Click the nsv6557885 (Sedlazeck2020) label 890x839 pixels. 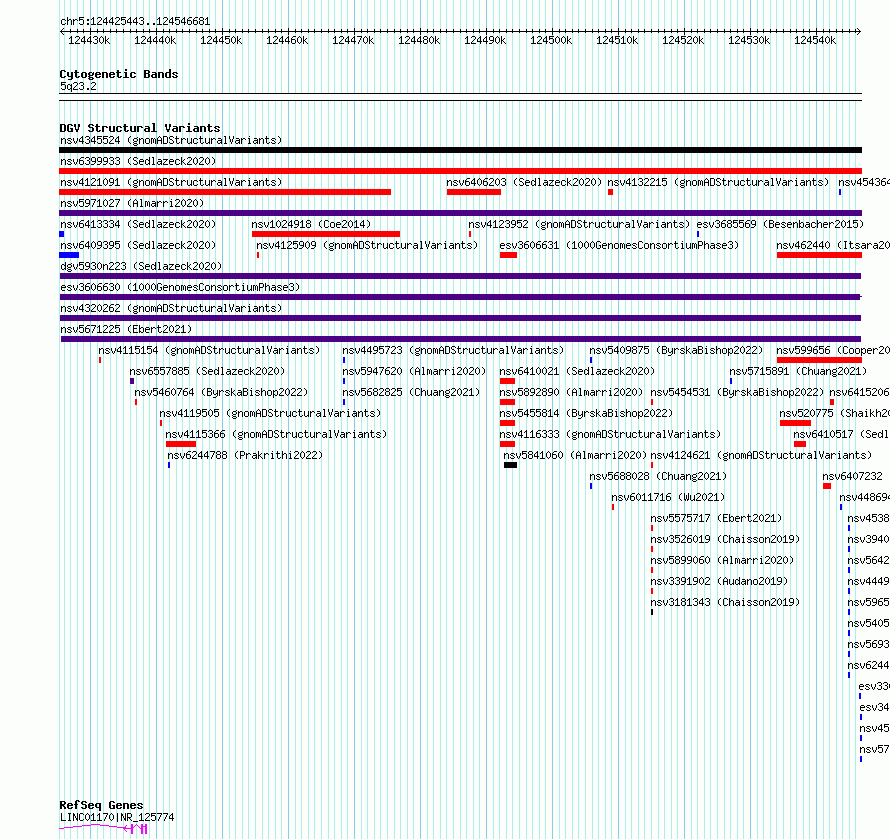coord(207,371)
